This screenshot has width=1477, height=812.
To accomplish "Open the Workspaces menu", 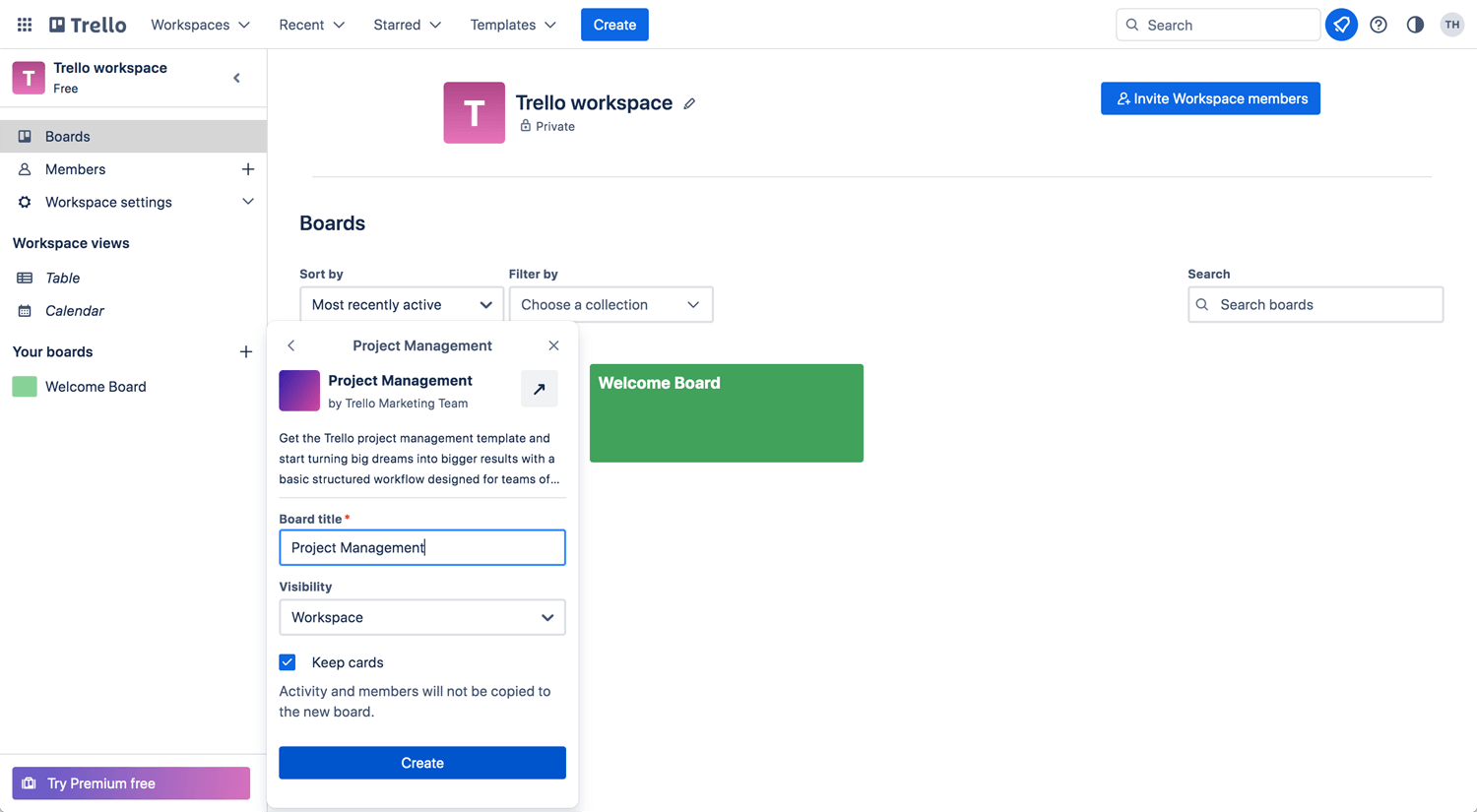I will click(200, 25).
